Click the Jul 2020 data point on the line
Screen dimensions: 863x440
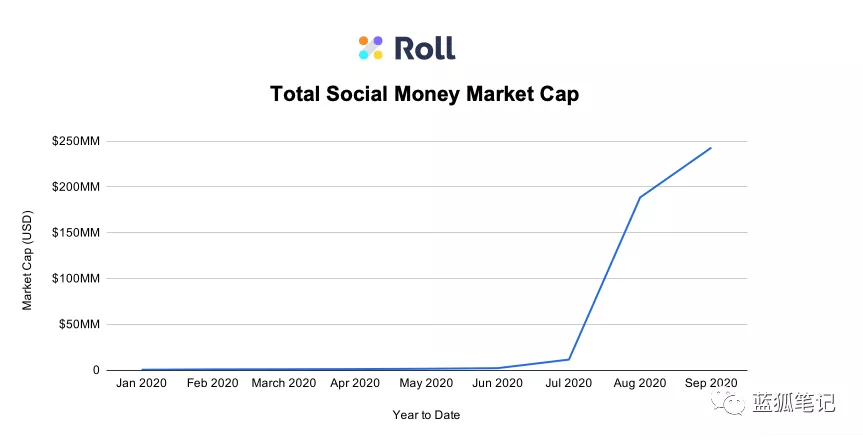coord(569,359)
